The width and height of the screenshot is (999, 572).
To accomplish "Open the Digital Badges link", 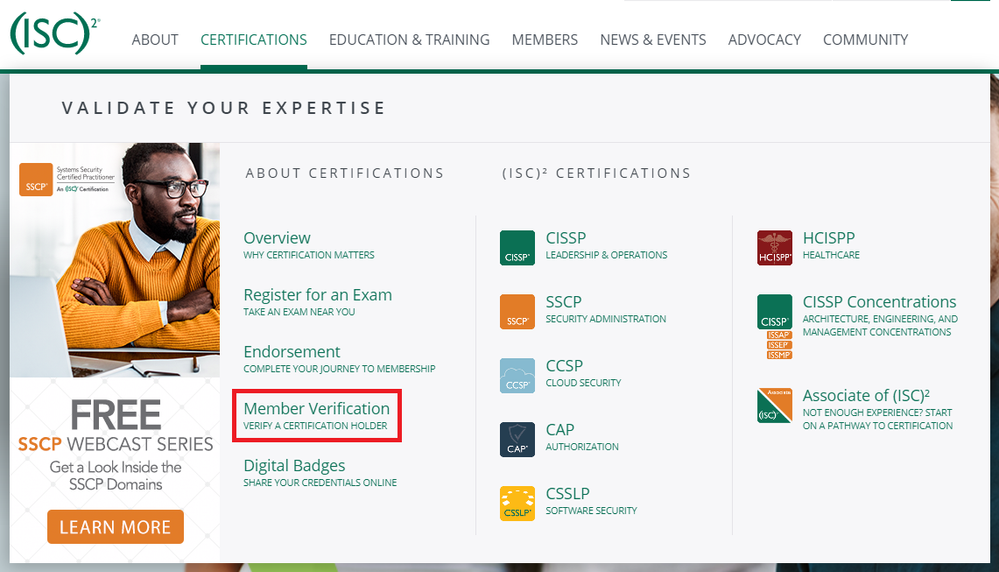I will tap(294, 466).
